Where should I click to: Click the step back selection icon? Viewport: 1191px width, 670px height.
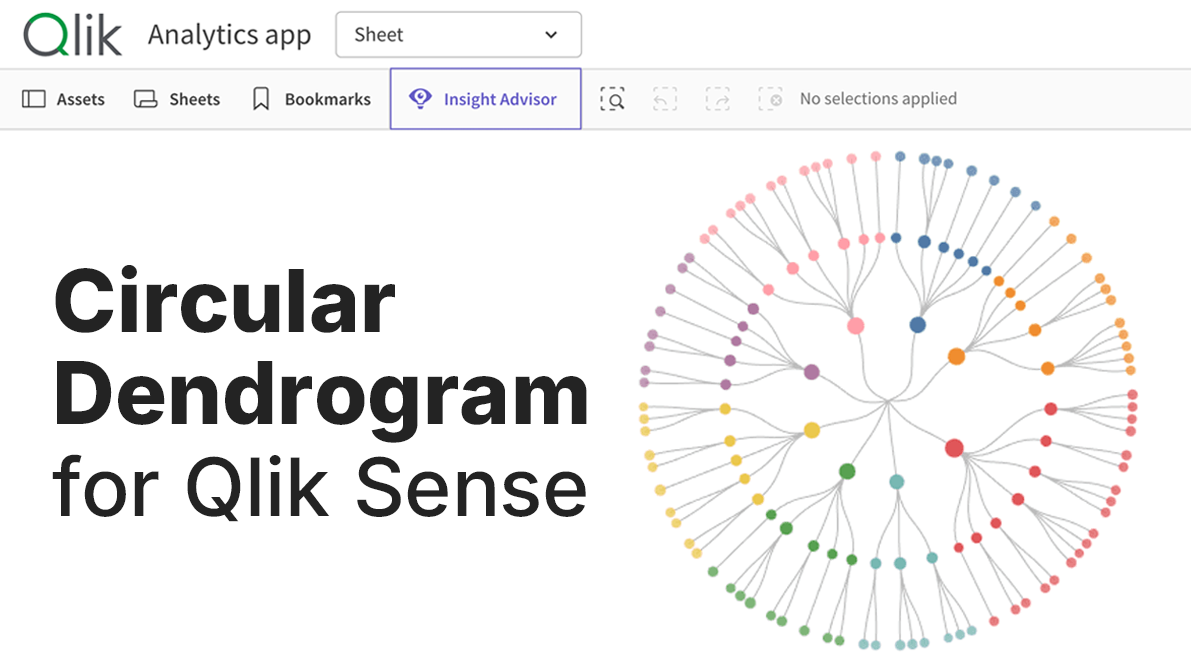(x=665, y=99)
